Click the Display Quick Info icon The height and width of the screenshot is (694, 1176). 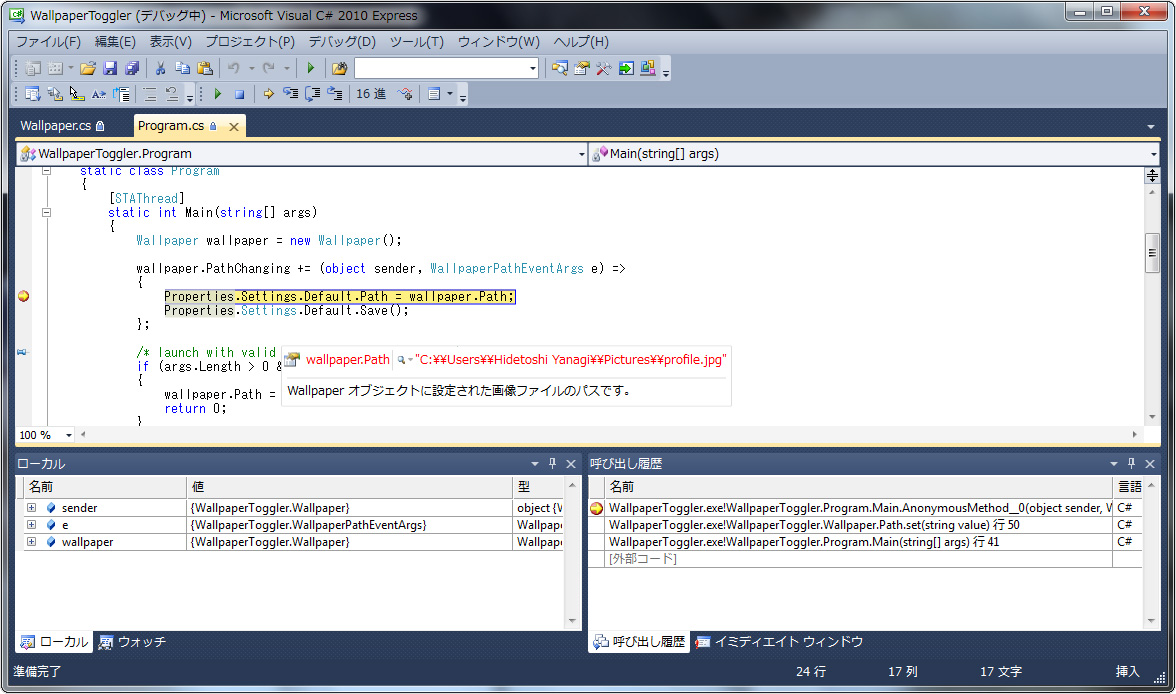coord(76,94)
